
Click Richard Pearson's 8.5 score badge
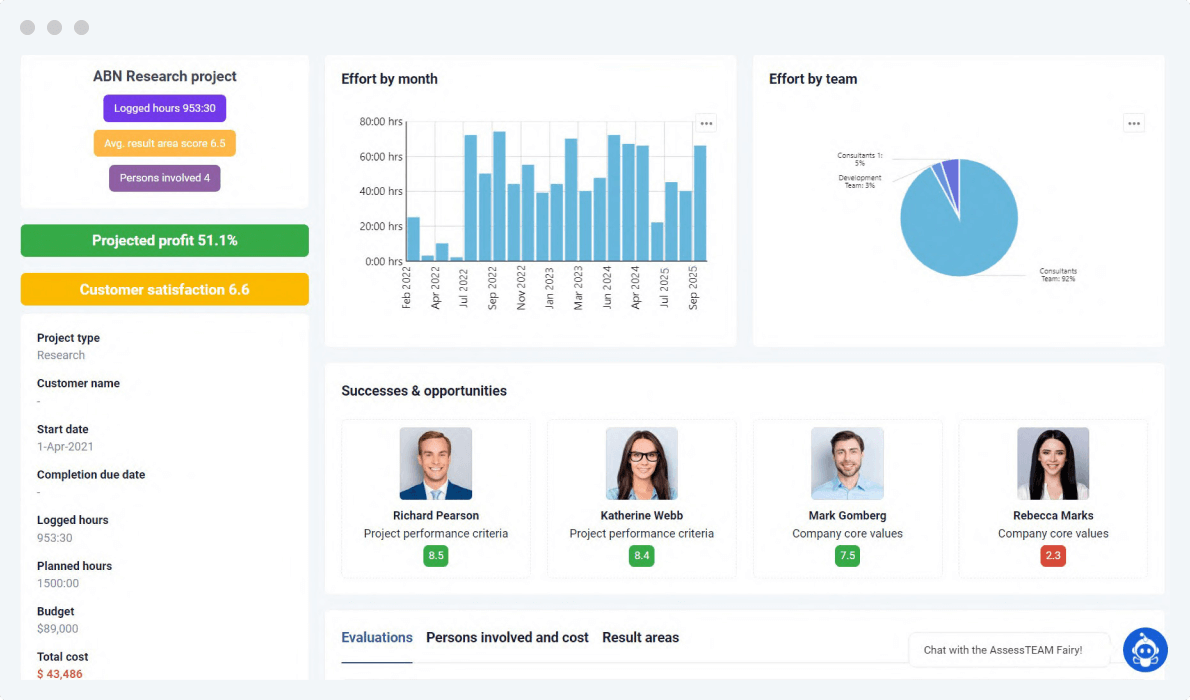coord(435,555)
